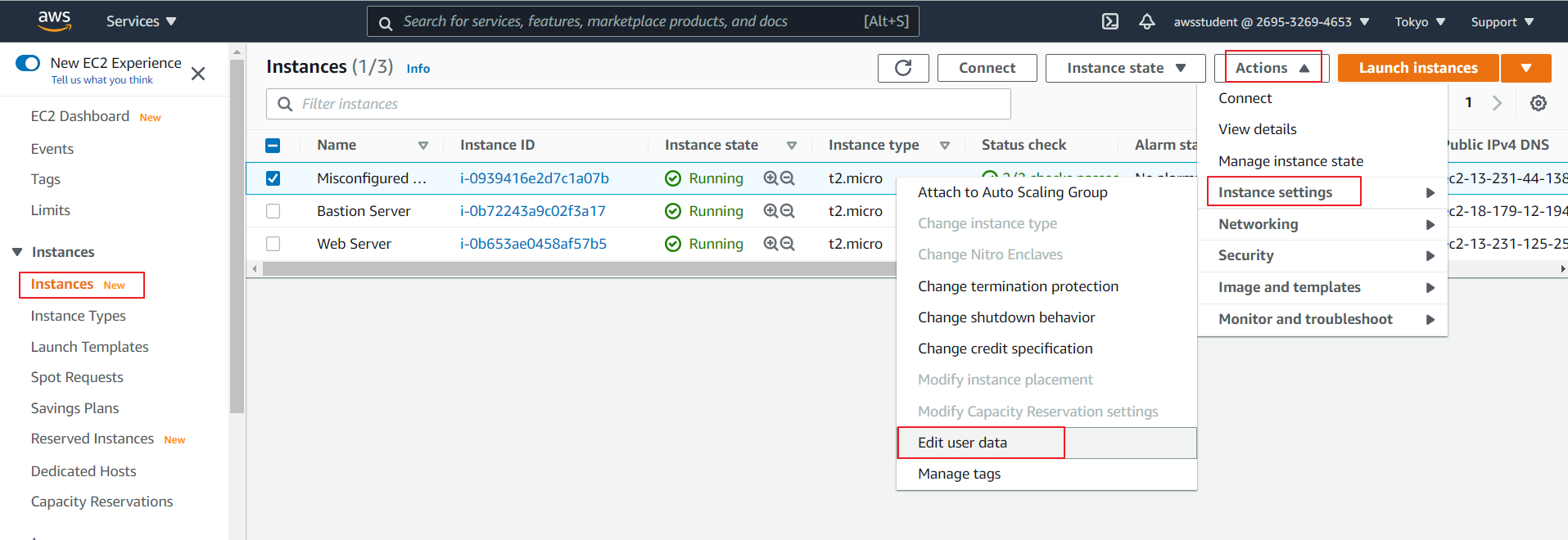Screen dimensions: 1568x540
Task: Open Instance Types in sidebar
Action: pyautogui.click(x=79, y=316)
